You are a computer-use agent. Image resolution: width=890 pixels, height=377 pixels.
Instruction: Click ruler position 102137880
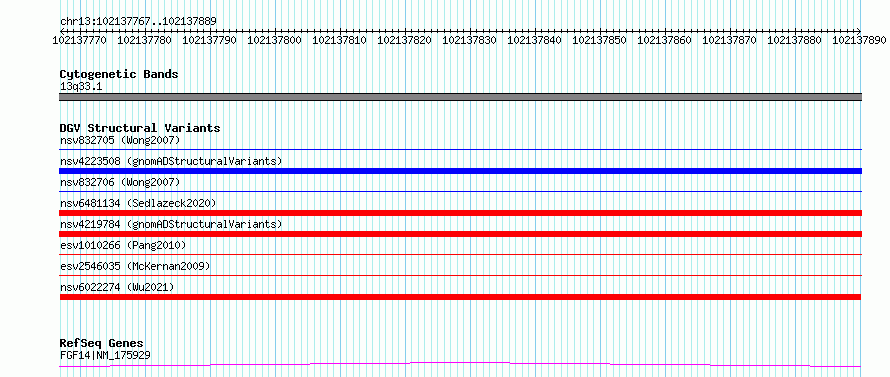795,40
